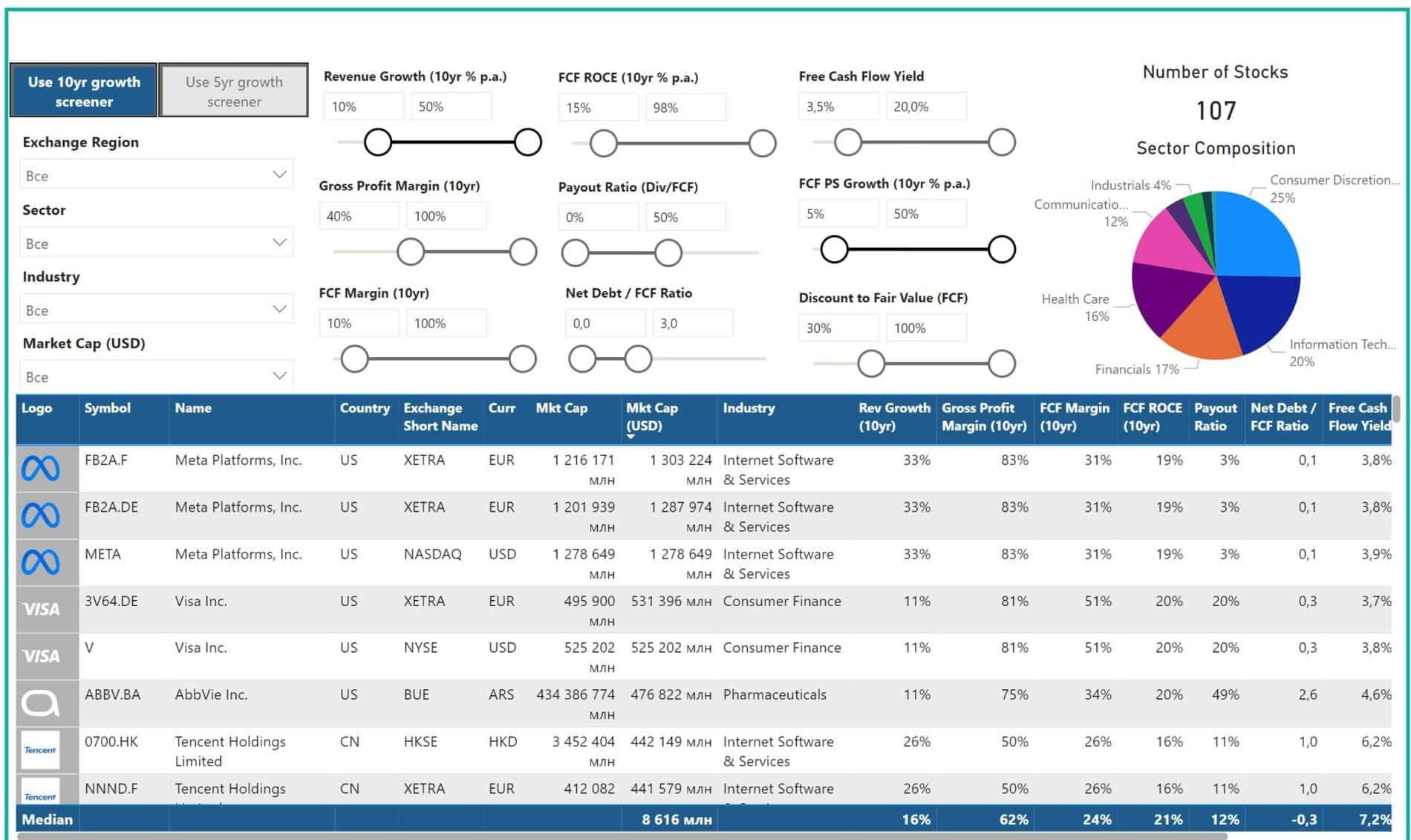Screen dimensions: 1411x840
Task: Click the AbbVie logo icon
Action: click(x=41, y=703)
